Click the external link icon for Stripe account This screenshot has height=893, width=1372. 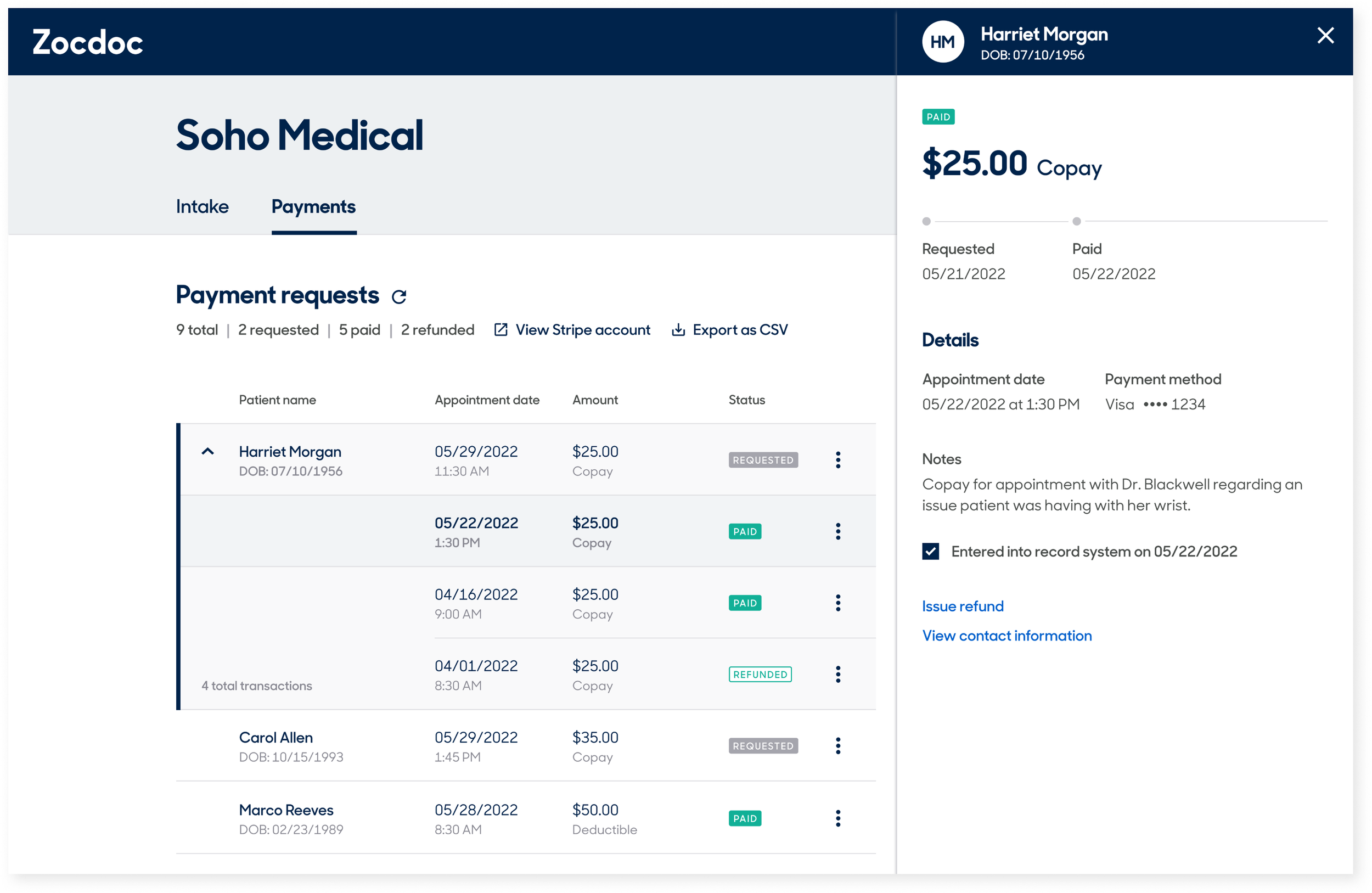point(501,330)
